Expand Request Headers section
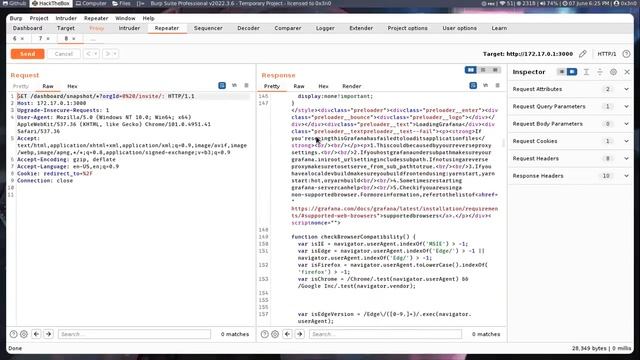The width and height of the screenshot is (640, 360). [x=570, y=158]
